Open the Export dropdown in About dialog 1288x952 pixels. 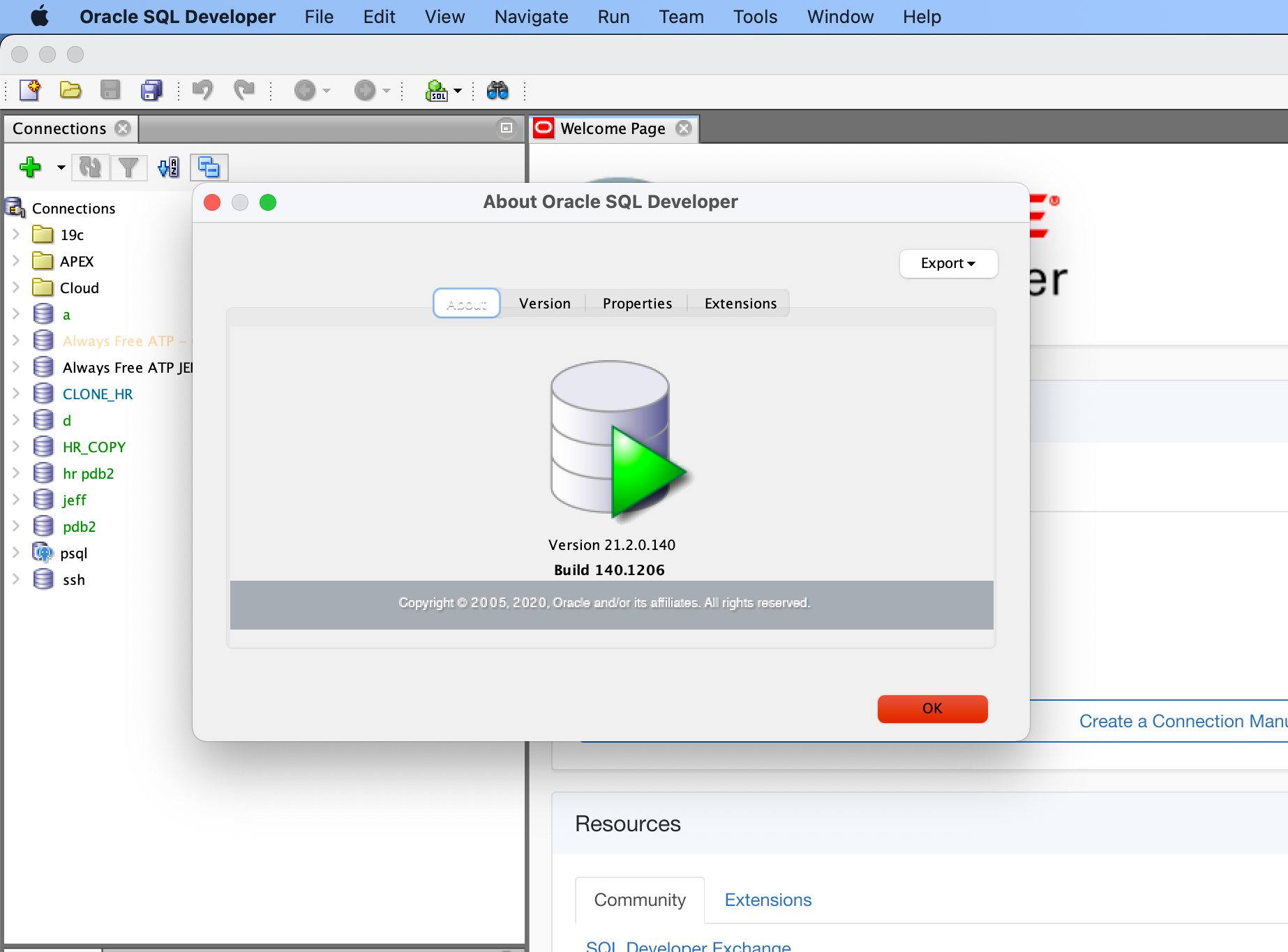(948, 264)
